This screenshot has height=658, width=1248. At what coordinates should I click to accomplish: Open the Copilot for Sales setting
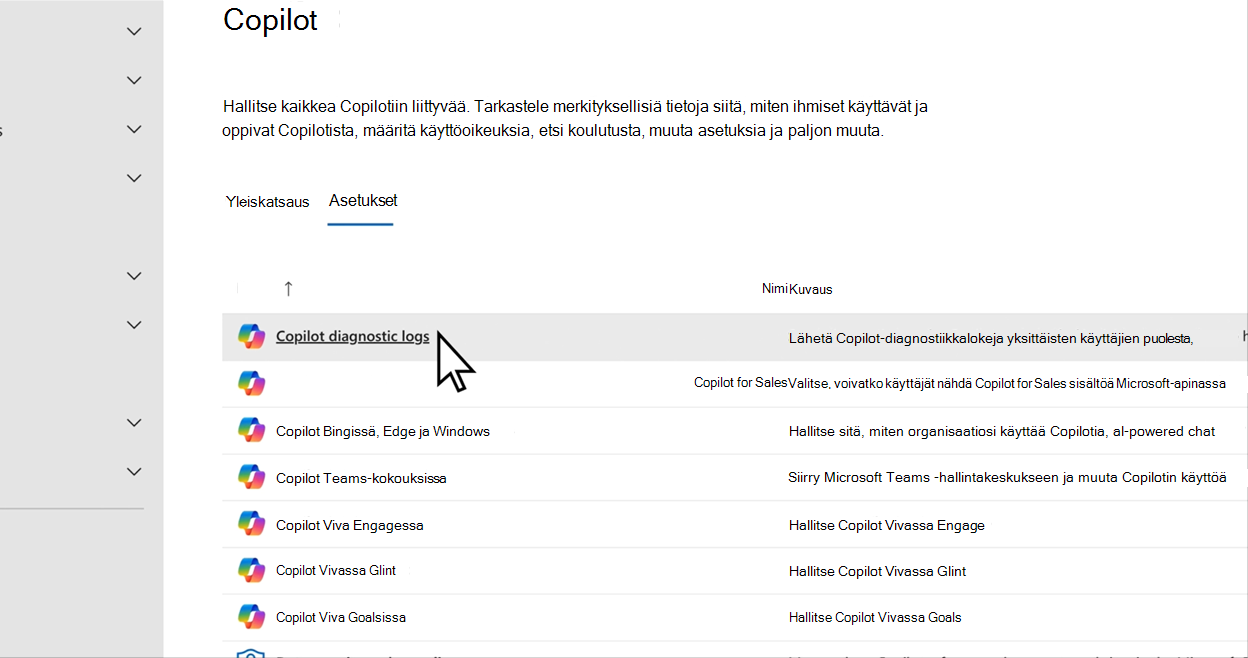pyautogui.click(x=740, y=383)
